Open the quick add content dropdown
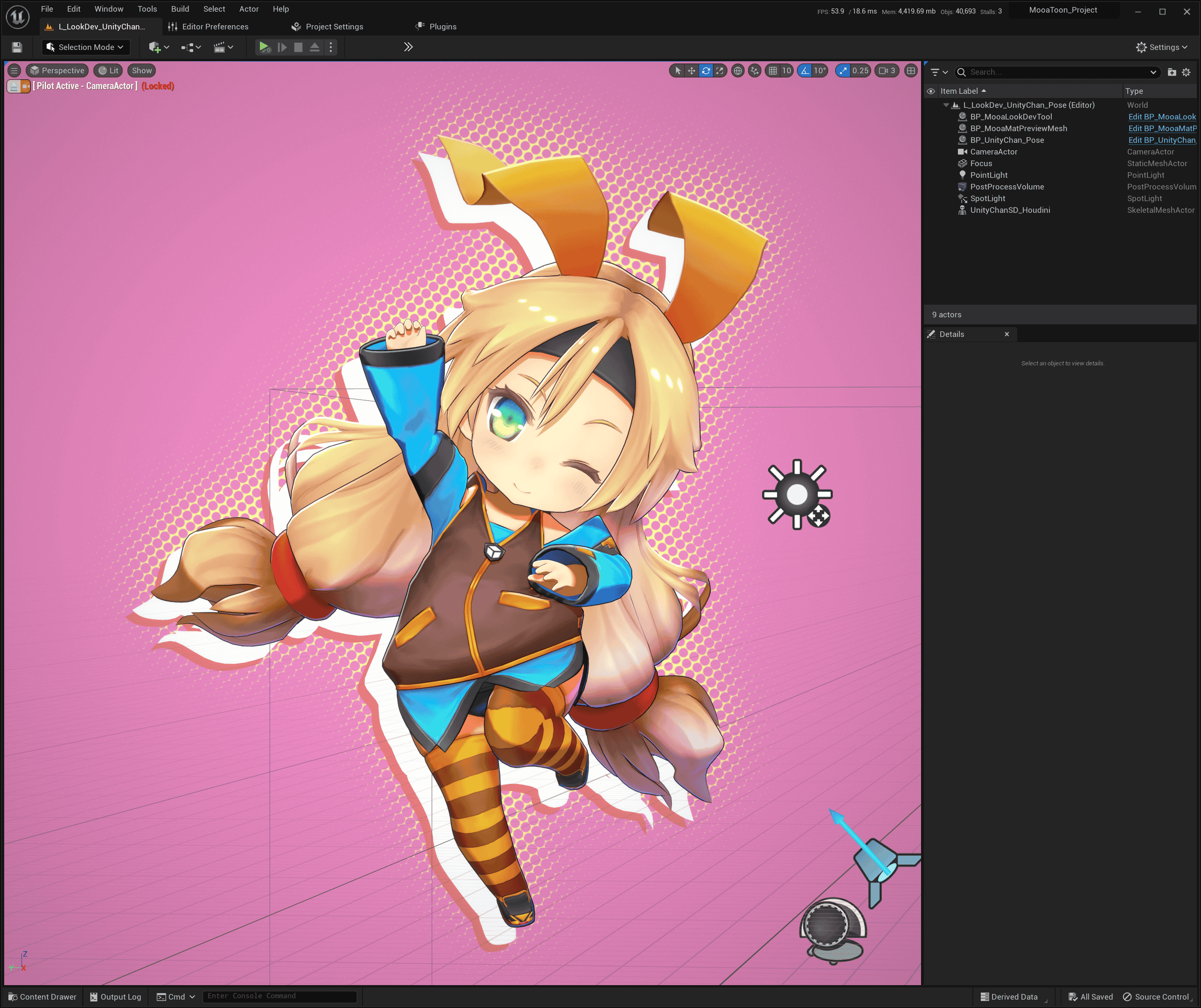 tap(159, 47)
